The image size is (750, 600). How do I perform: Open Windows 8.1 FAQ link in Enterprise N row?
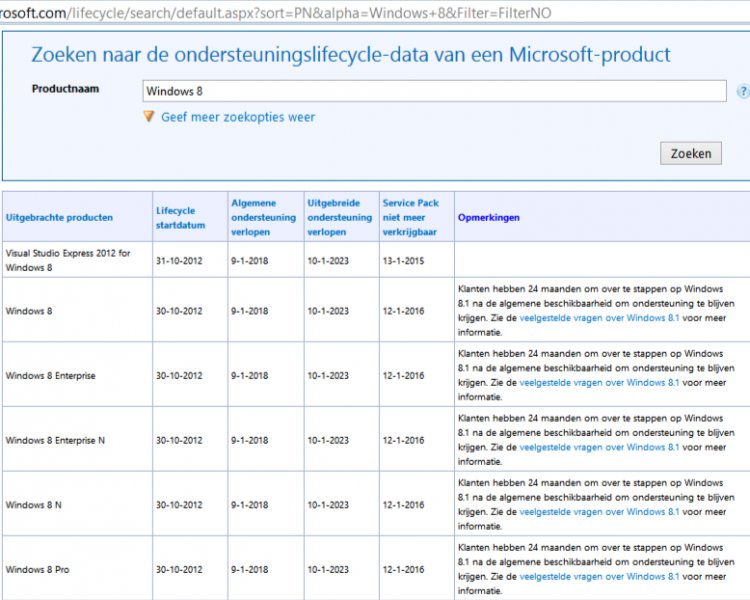(599, 447)
